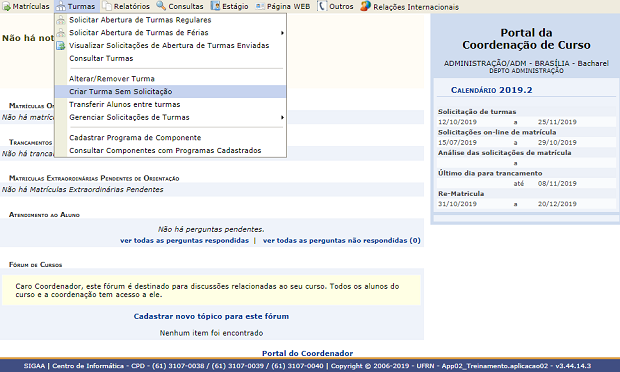
Task: Click icon beside Solicitar Abertura de Turmas de Férias
Action: click(60, 32)
